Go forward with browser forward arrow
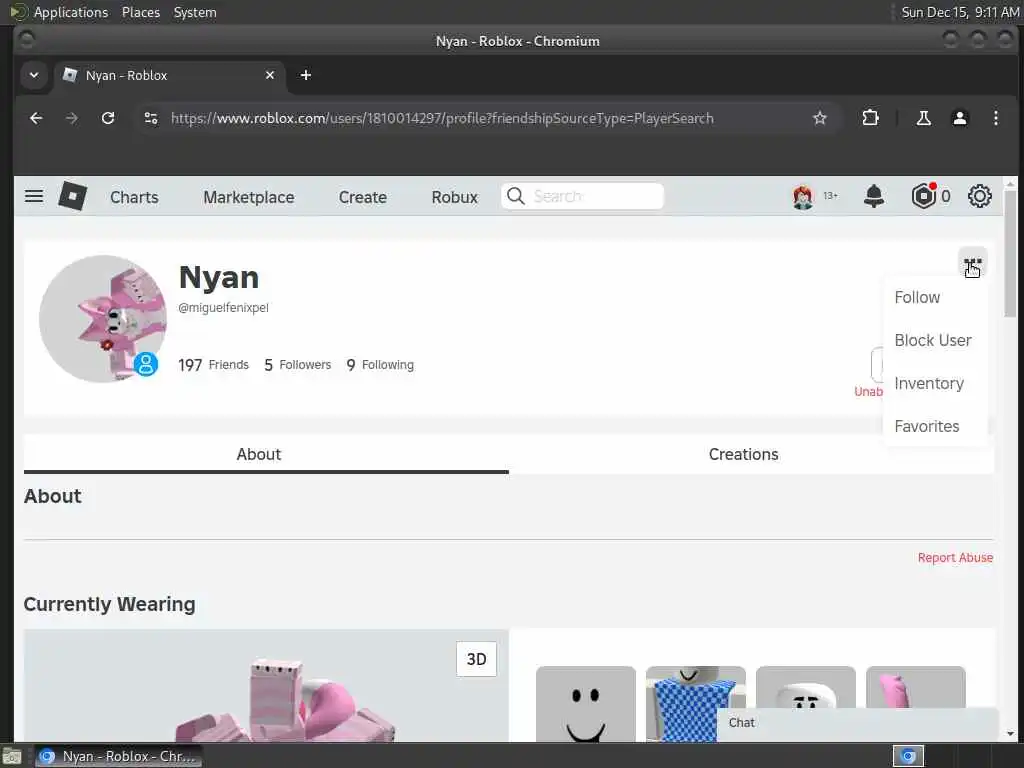 click(72, 118)
